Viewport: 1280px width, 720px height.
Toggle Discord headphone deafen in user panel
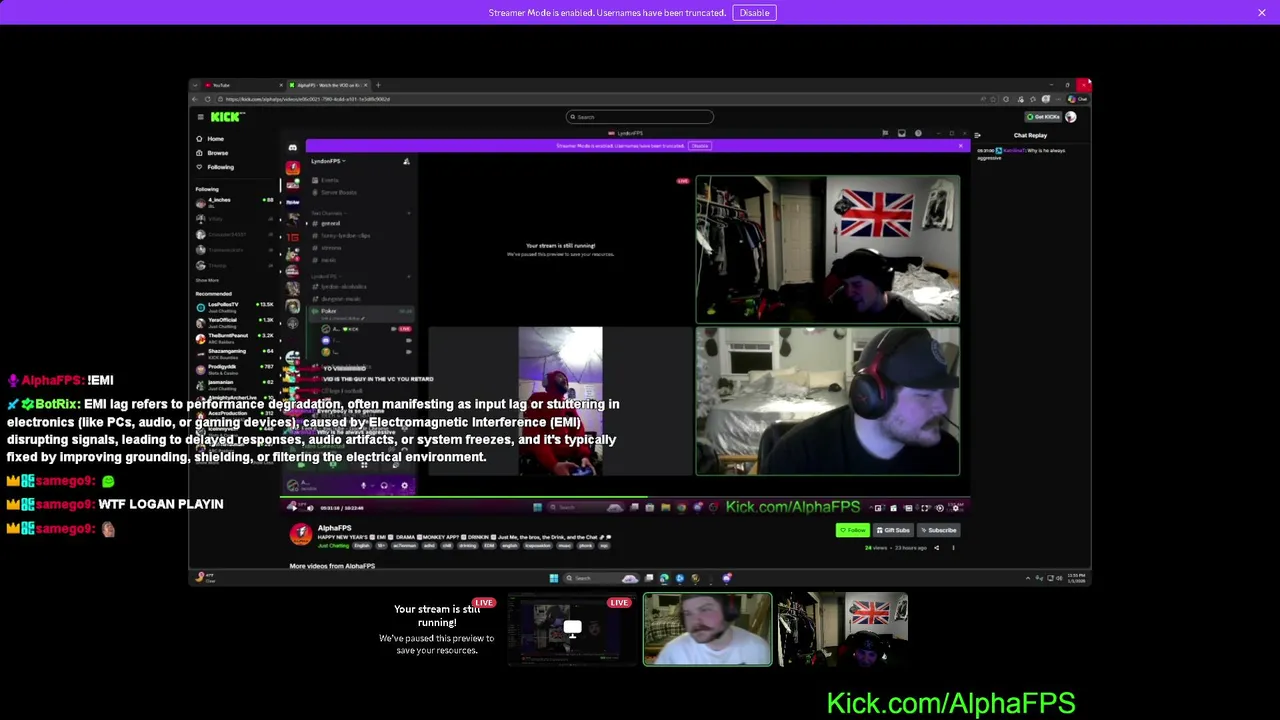[384, 486]
